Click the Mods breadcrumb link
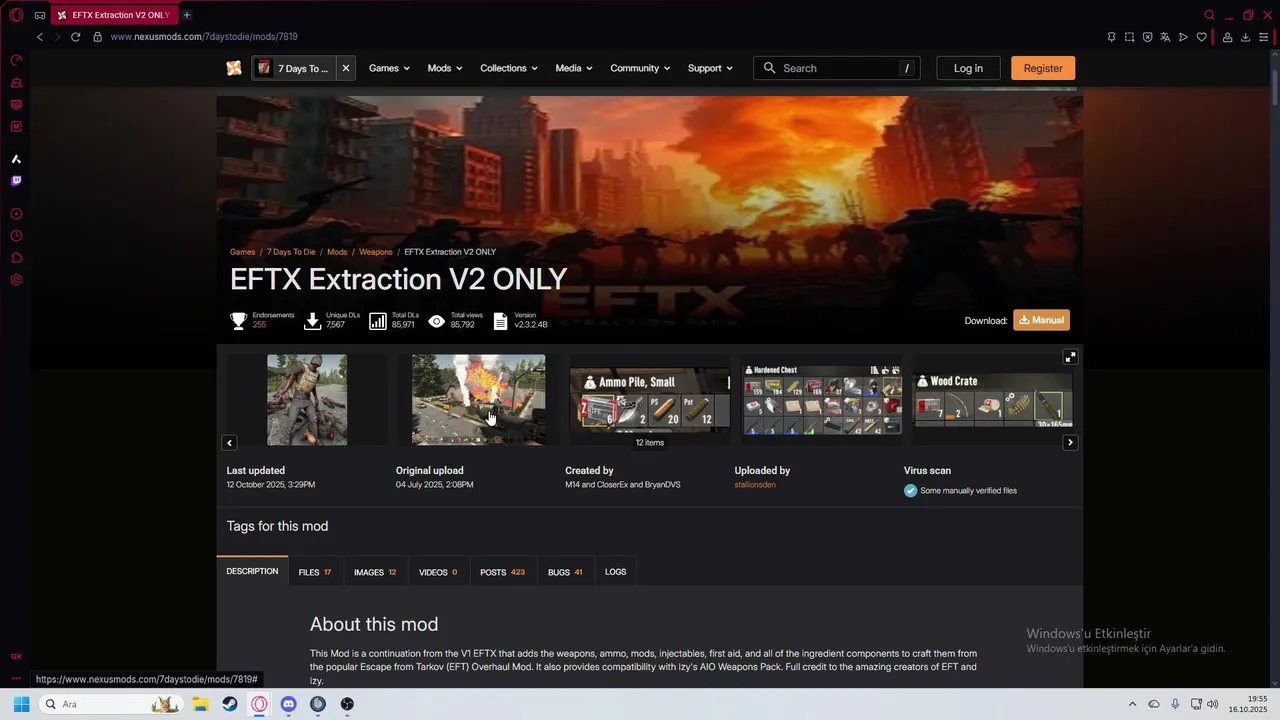This screenshot has height=720, width=1280. click(337, 252)
